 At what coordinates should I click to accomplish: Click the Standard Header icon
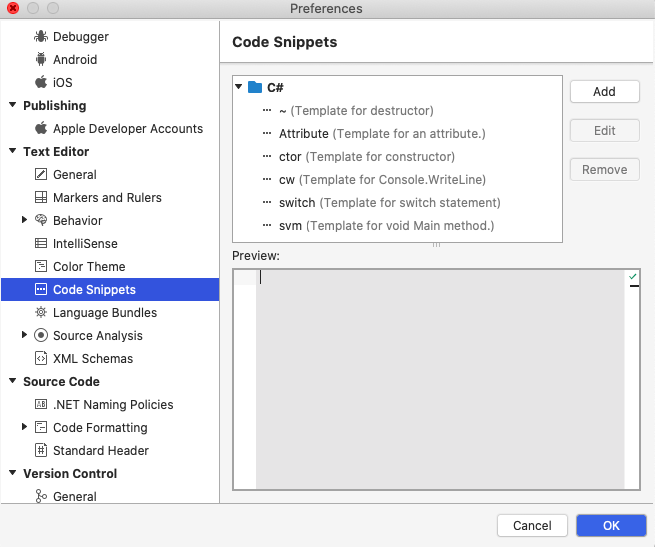tap(41, 451)
